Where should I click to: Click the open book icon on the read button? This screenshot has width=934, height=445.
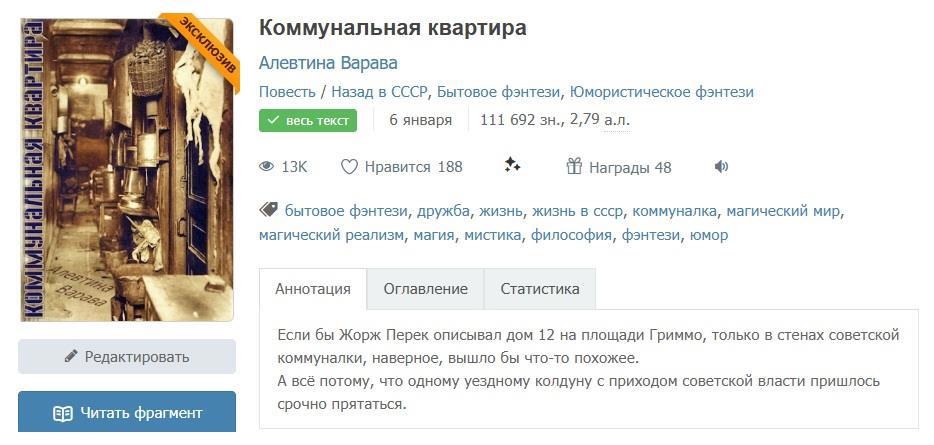coord(63,413)
